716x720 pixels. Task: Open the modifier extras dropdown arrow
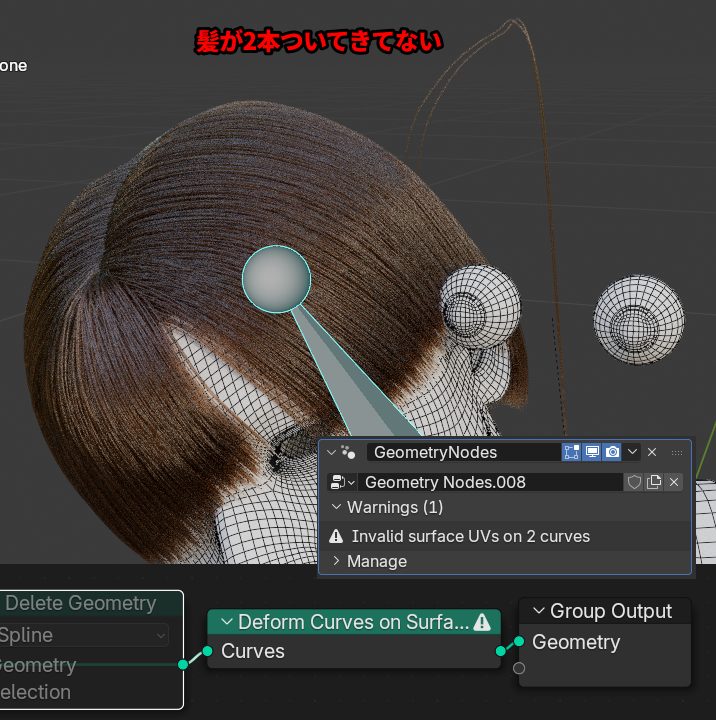tap(633, 452)
